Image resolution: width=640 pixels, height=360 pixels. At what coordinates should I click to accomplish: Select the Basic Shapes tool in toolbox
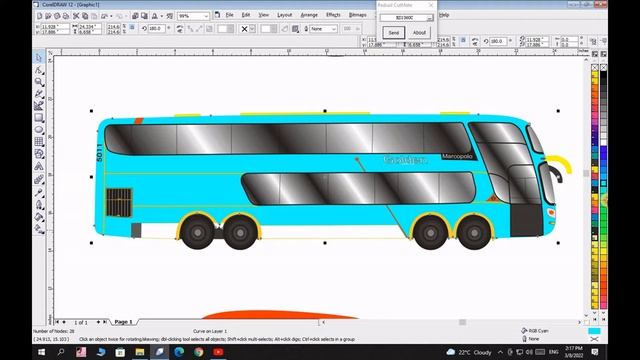pos(39,153)
